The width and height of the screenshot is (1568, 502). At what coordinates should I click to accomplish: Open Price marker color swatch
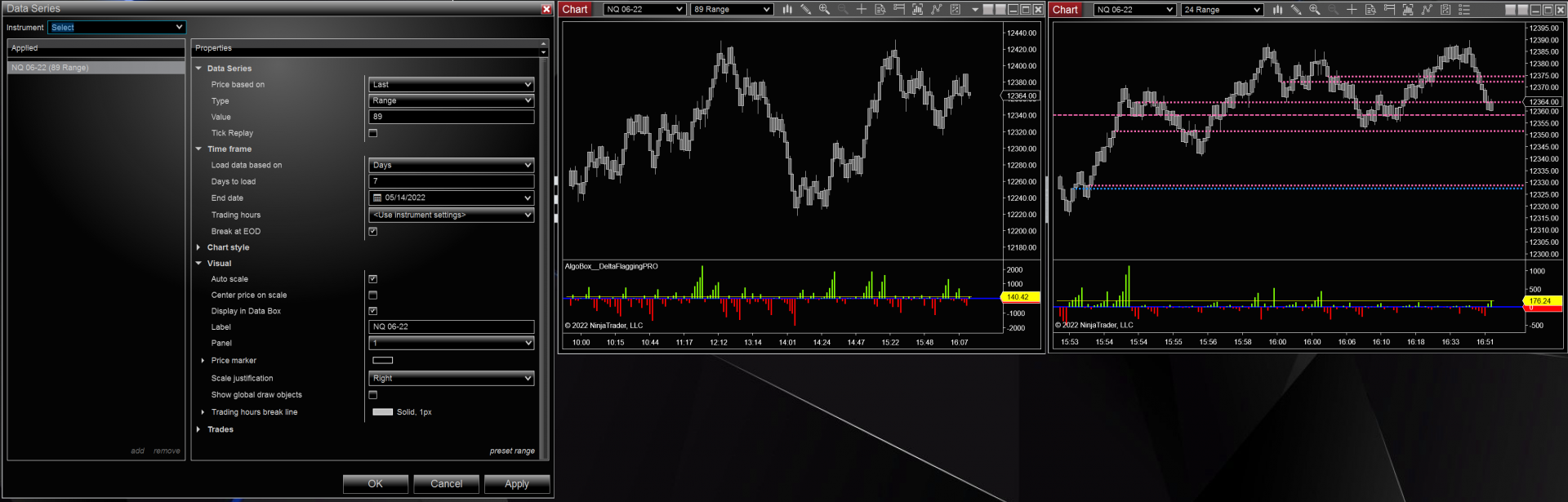[383, 360]
